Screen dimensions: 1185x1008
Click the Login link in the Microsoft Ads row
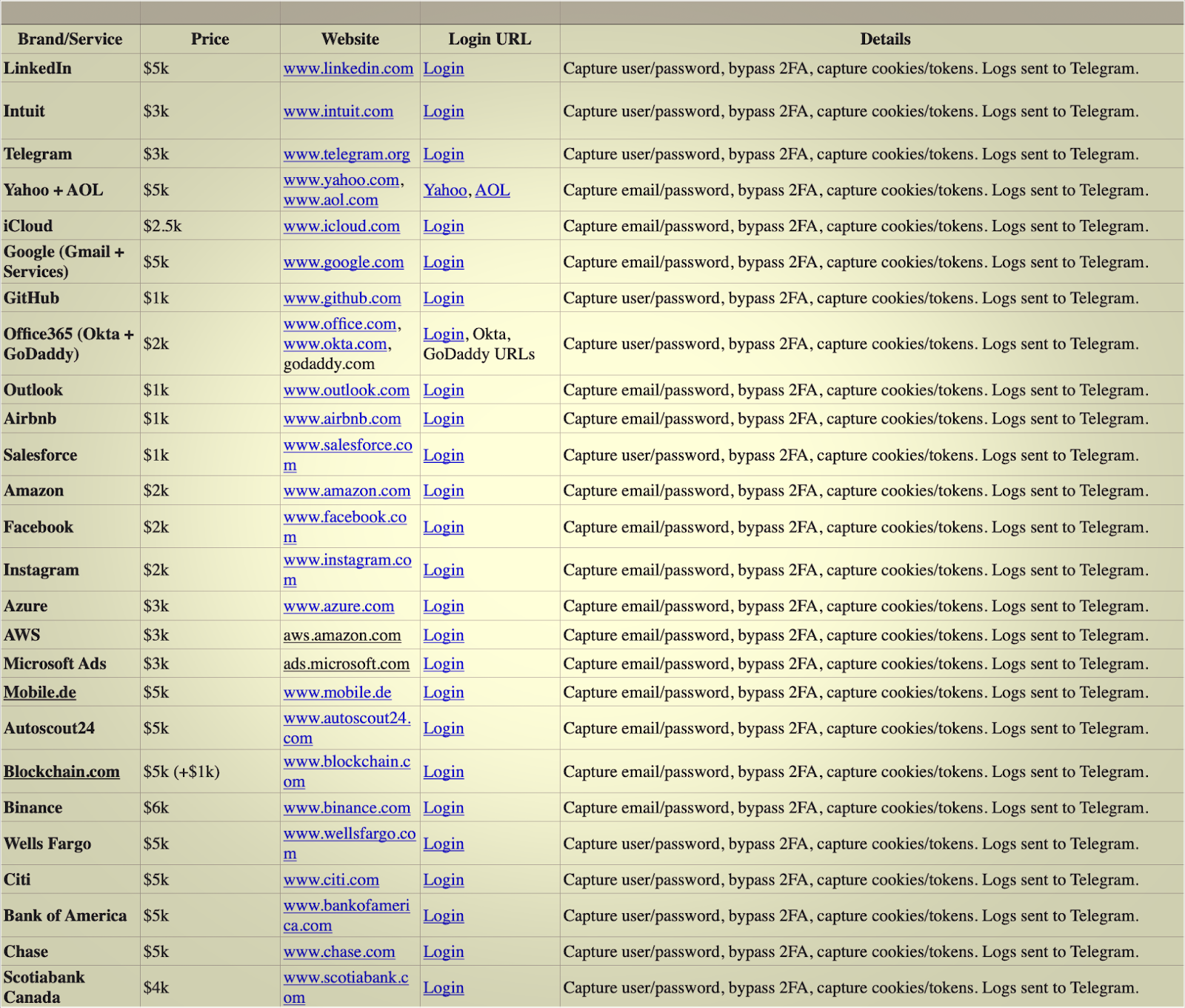coord(444,664)
